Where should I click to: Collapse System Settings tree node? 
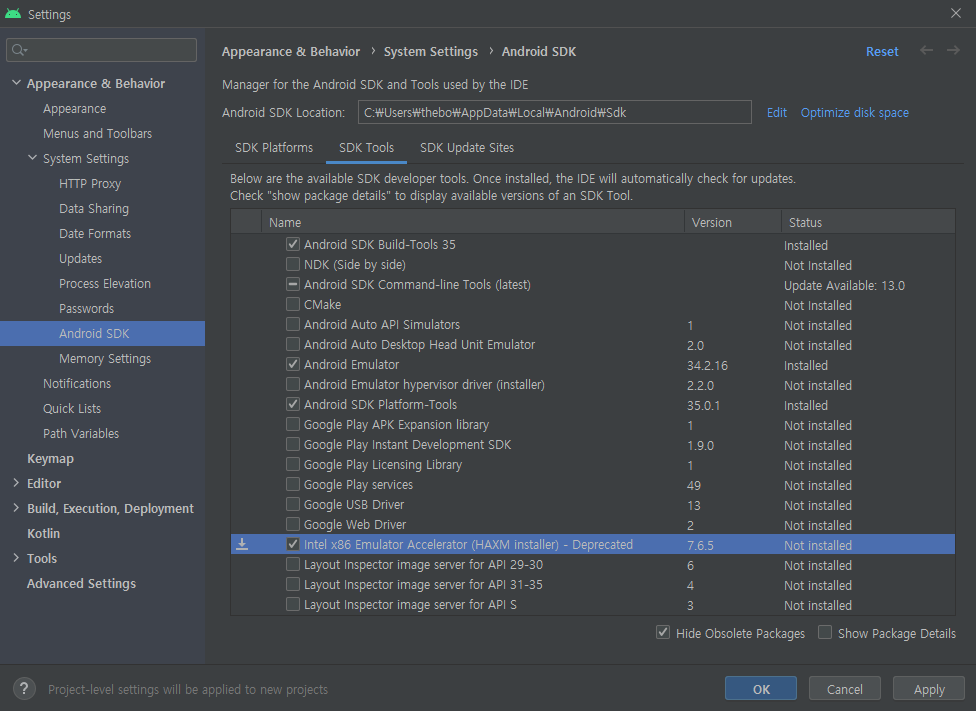click(32, 158)
